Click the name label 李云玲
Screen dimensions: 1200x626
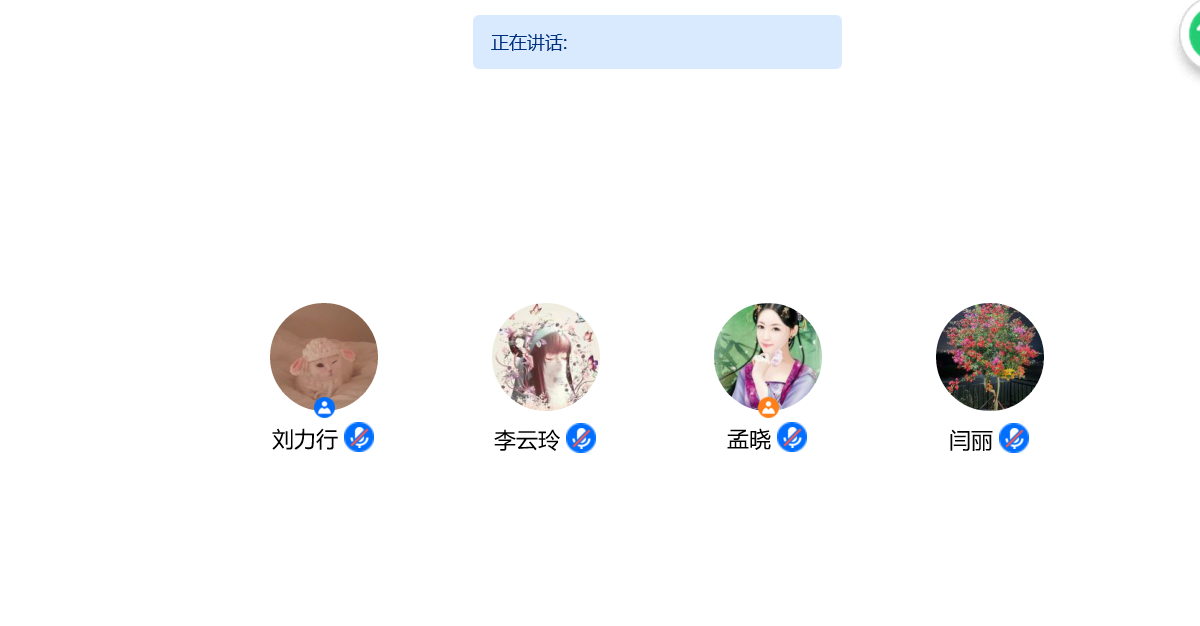click(527, 440)
